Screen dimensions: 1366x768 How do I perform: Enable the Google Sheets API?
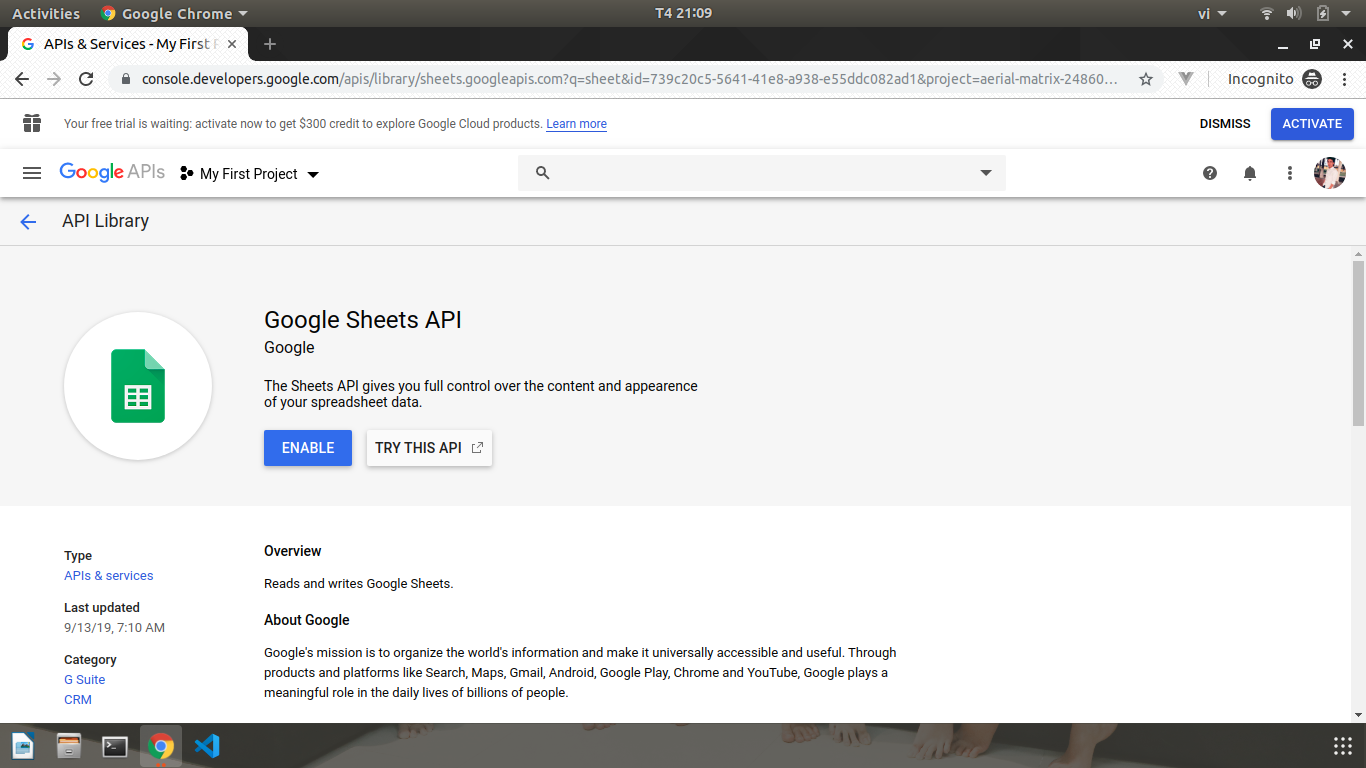pos(308,448)
